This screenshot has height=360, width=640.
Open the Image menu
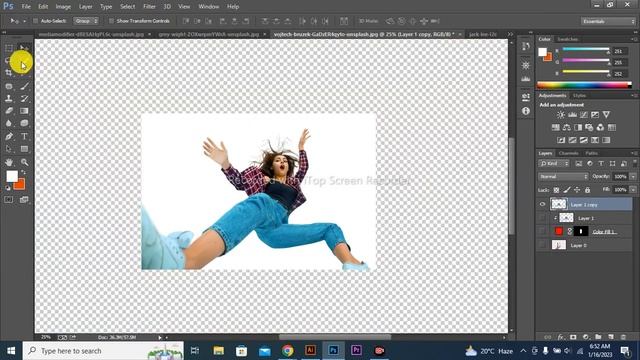pyautogui.click(x=63, y=7)
